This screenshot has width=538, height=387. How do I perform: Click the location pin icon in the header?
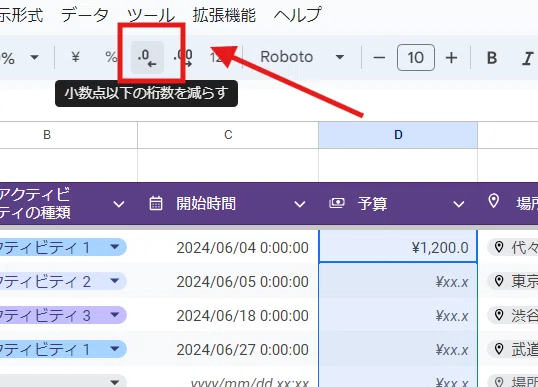coord(493,201)
